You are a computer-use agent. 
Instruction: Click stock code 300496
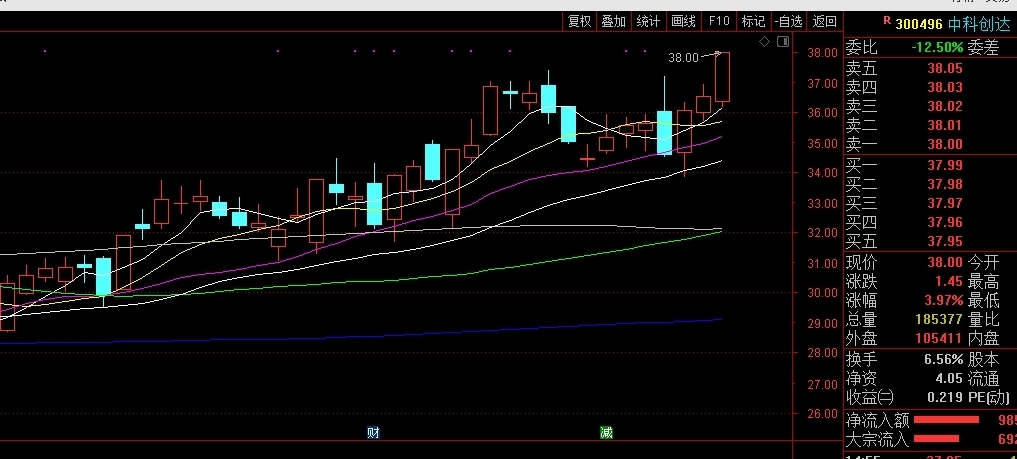pos(918,23)
